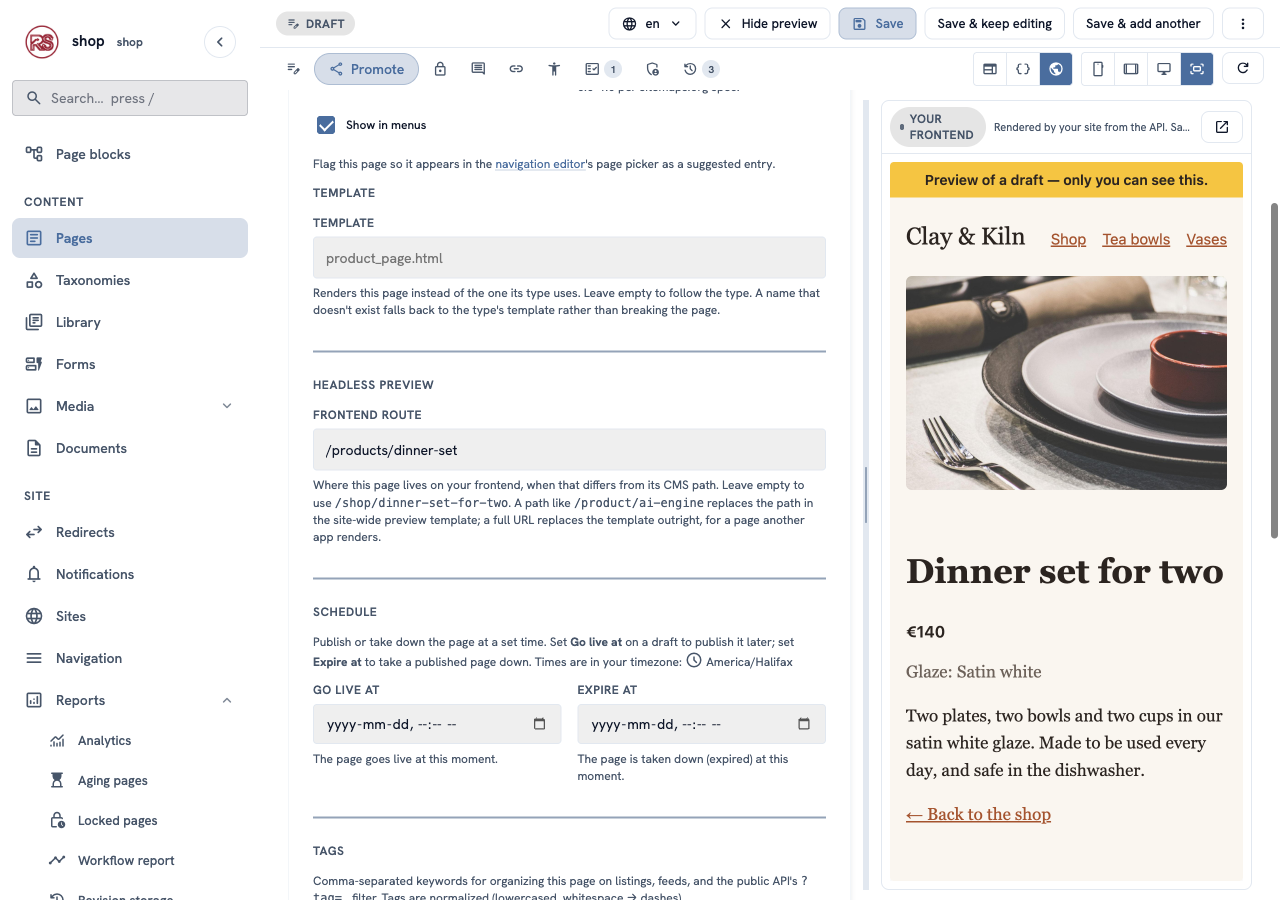Open the Redirects sidebar item
1280x900 pixels.
130,532
